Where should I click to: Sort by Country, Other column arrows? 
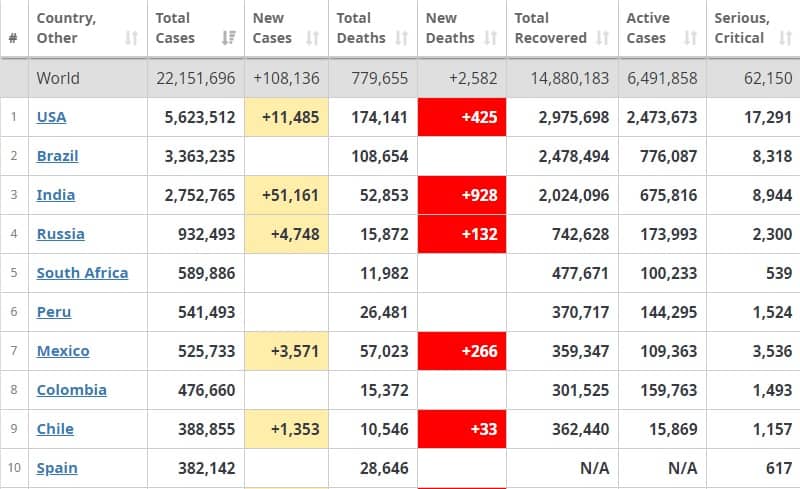tap(132, 38)
